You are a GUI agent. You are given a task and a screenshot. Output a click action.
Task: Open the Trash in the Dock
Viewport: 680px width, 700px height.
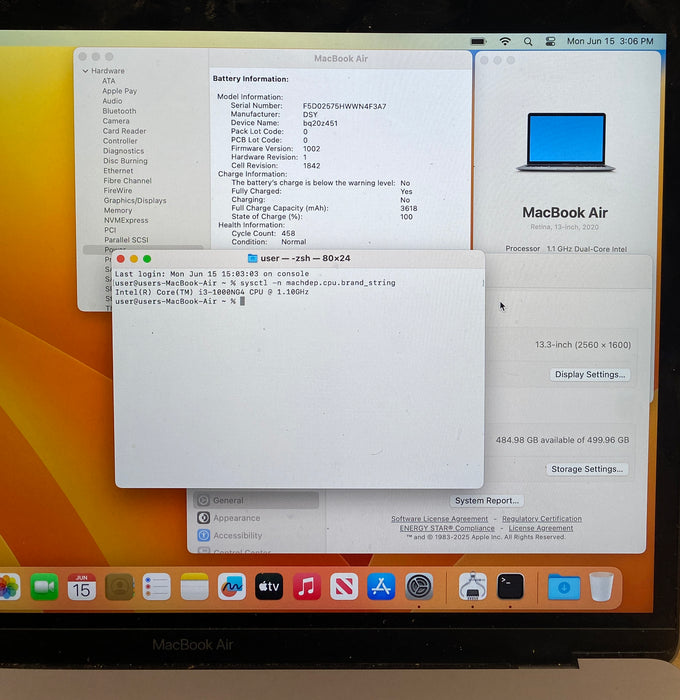point(601,586)
